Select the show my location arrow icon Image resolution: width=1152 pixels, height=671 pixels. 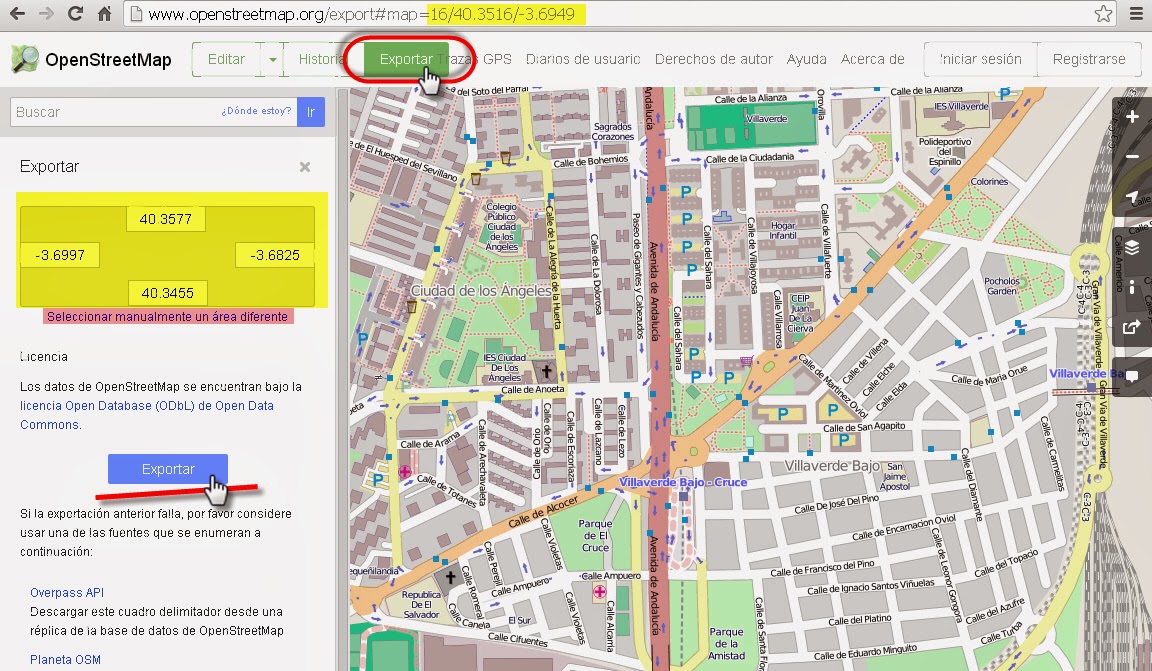pyautogui.click(x=1133, y=195)
